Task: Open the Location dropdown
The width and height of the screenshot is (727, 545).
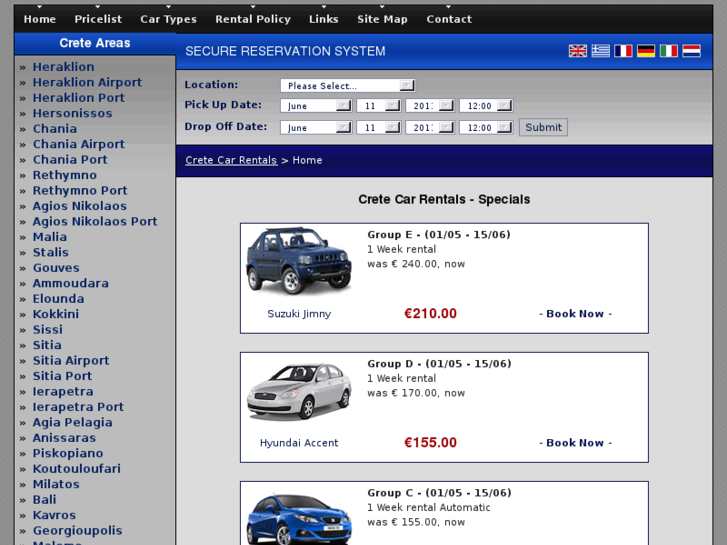Action: click(x=347, y=85)
